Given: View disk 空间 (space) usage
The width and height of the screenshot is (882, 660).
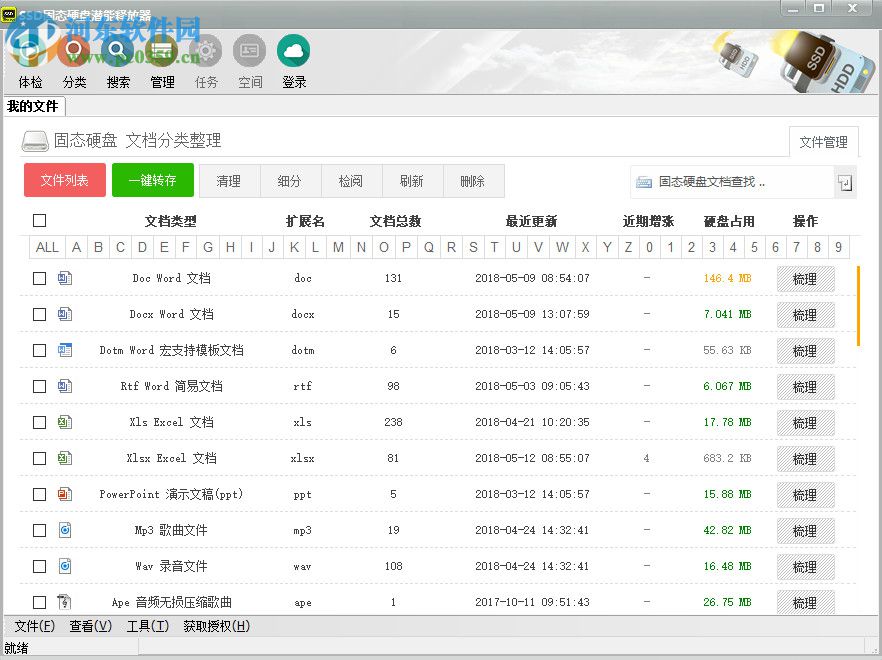Looking at the screenshot, I should pos(249,60).
